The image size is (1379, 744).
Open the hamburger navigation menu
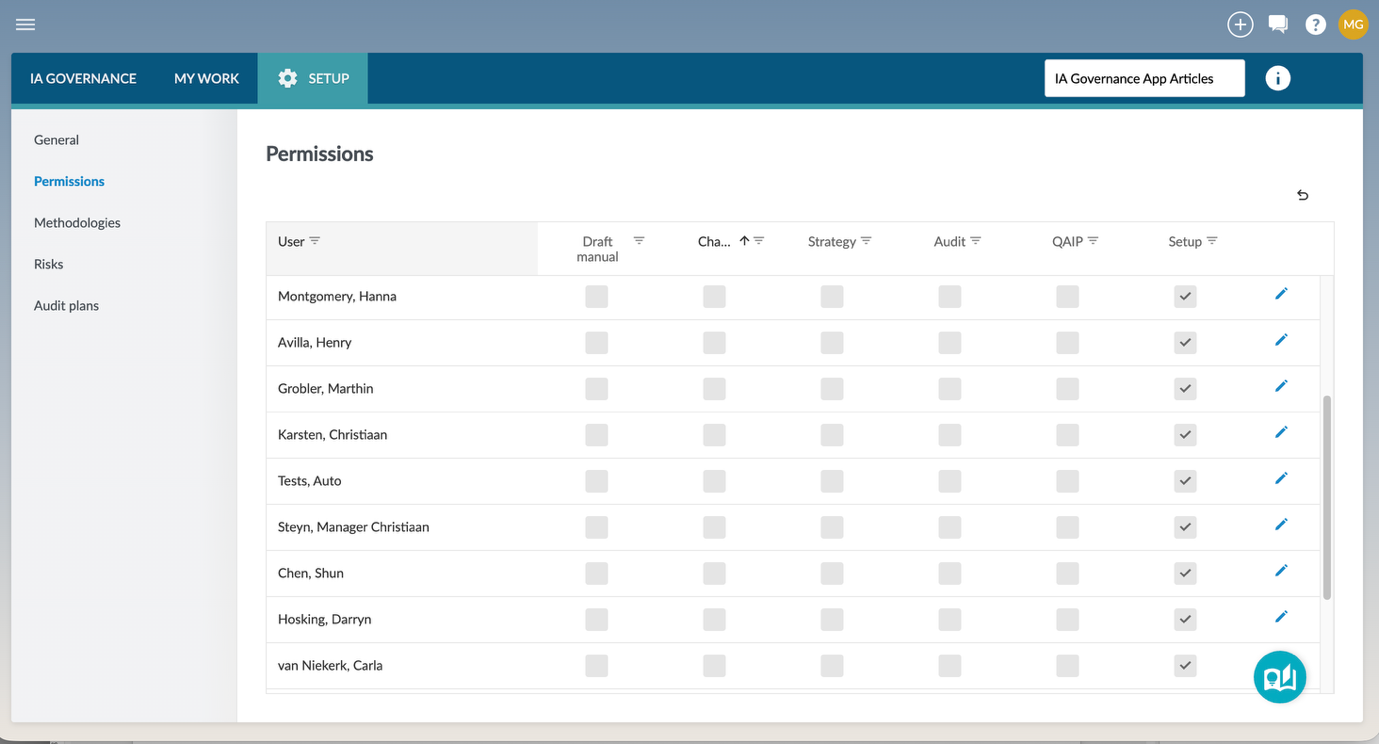(x=26, y=24)
